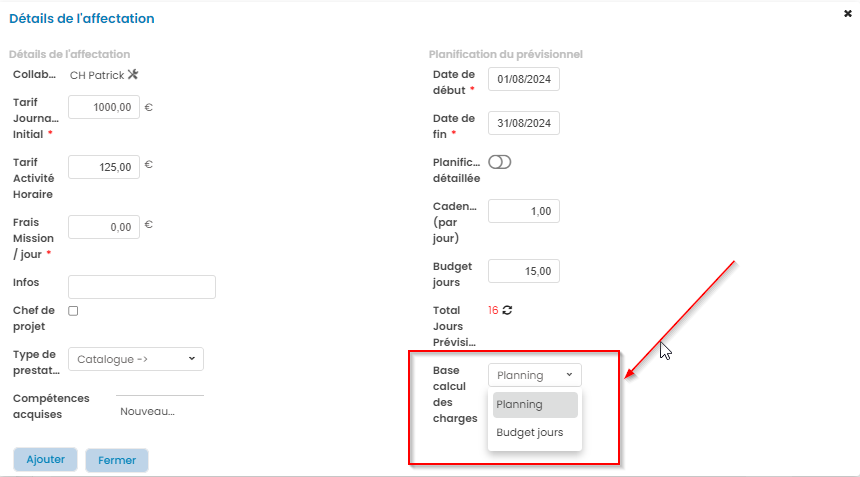Click into the Infos text field
860x477 pixels.
[142, 287]
